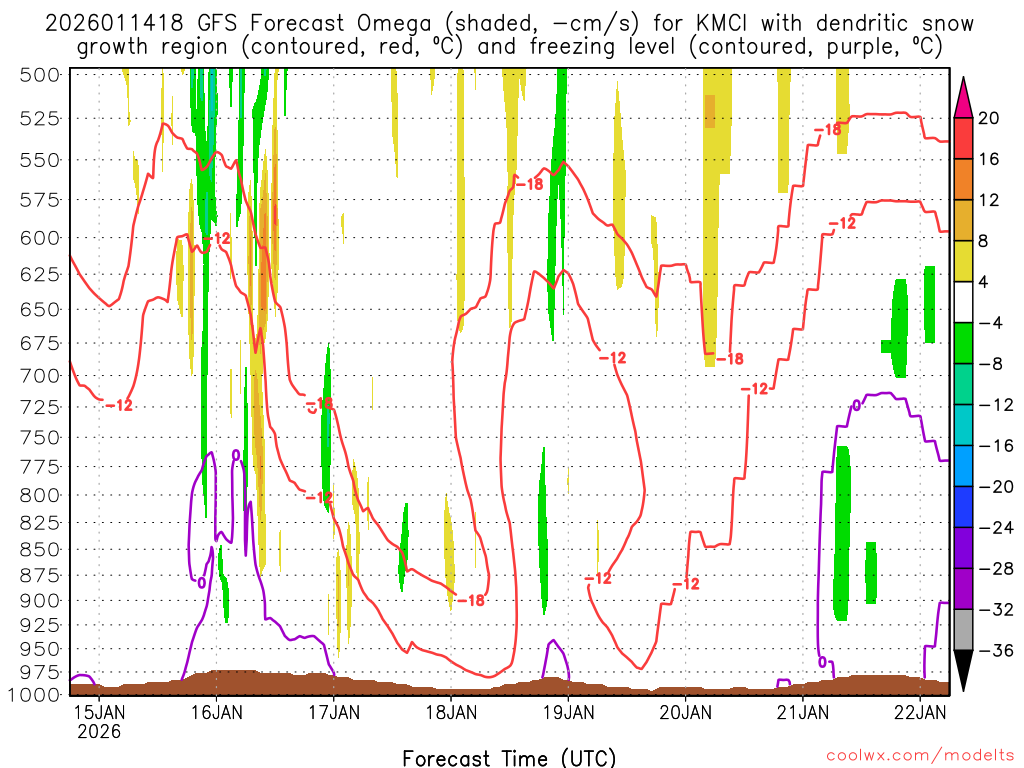Screen dimensions: 1024x768
Task: Select the 500 pressure axis label
Action: (40, 75)
